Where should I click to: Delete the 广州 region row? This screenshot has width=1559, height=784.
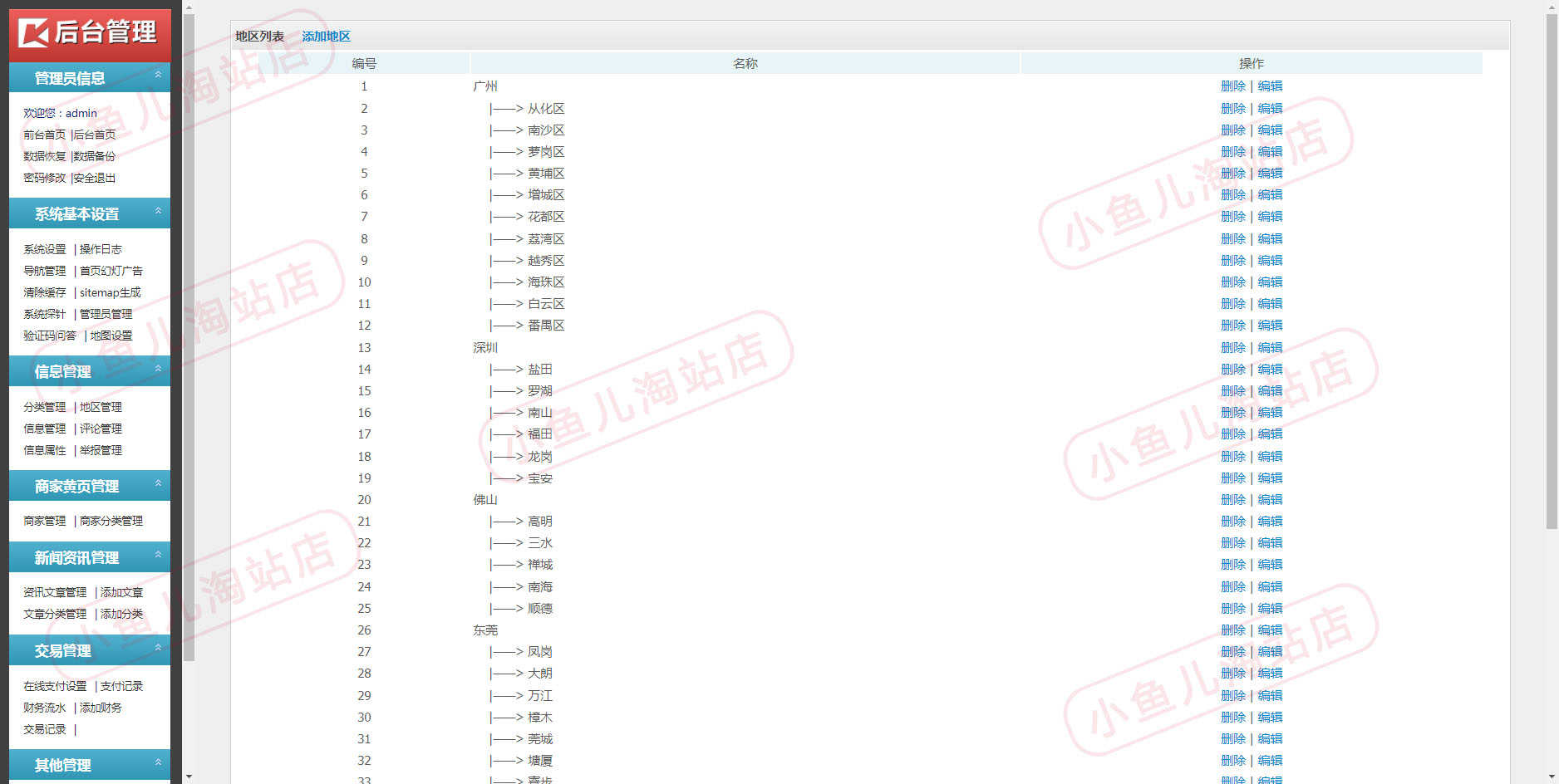pos(1233,86)
